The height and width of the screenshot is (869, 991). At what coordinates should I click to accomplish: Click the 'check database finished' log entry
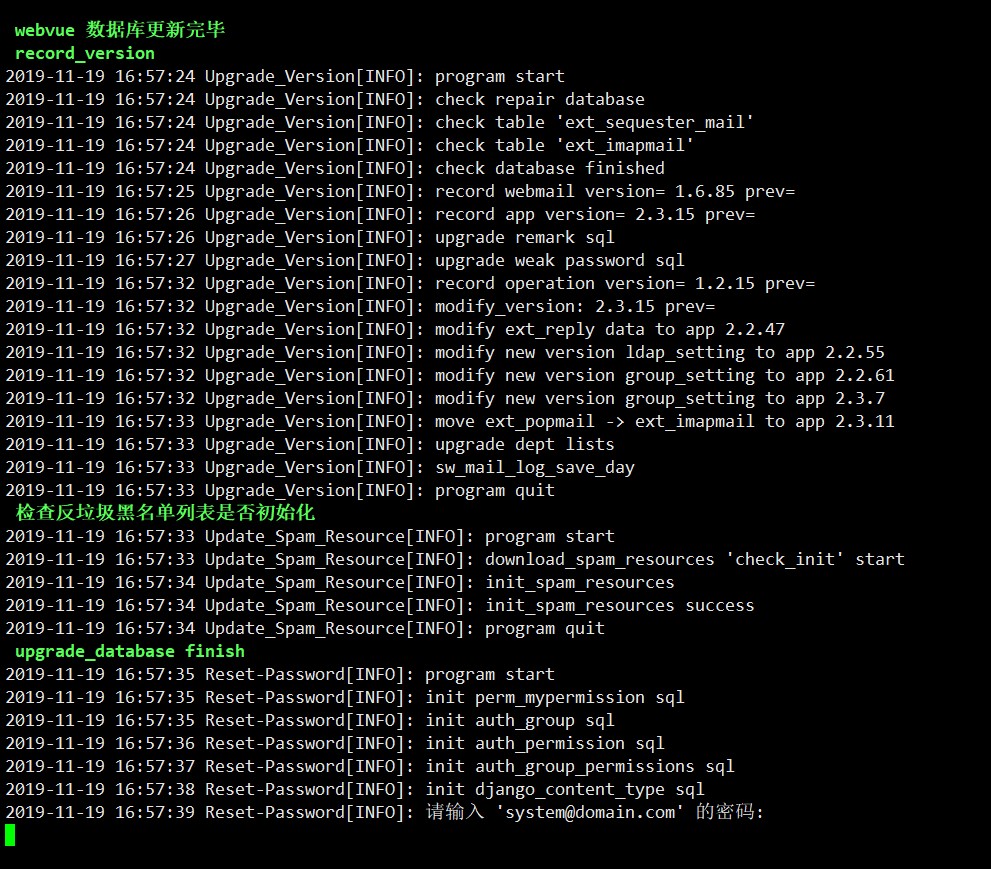point(549,168)
